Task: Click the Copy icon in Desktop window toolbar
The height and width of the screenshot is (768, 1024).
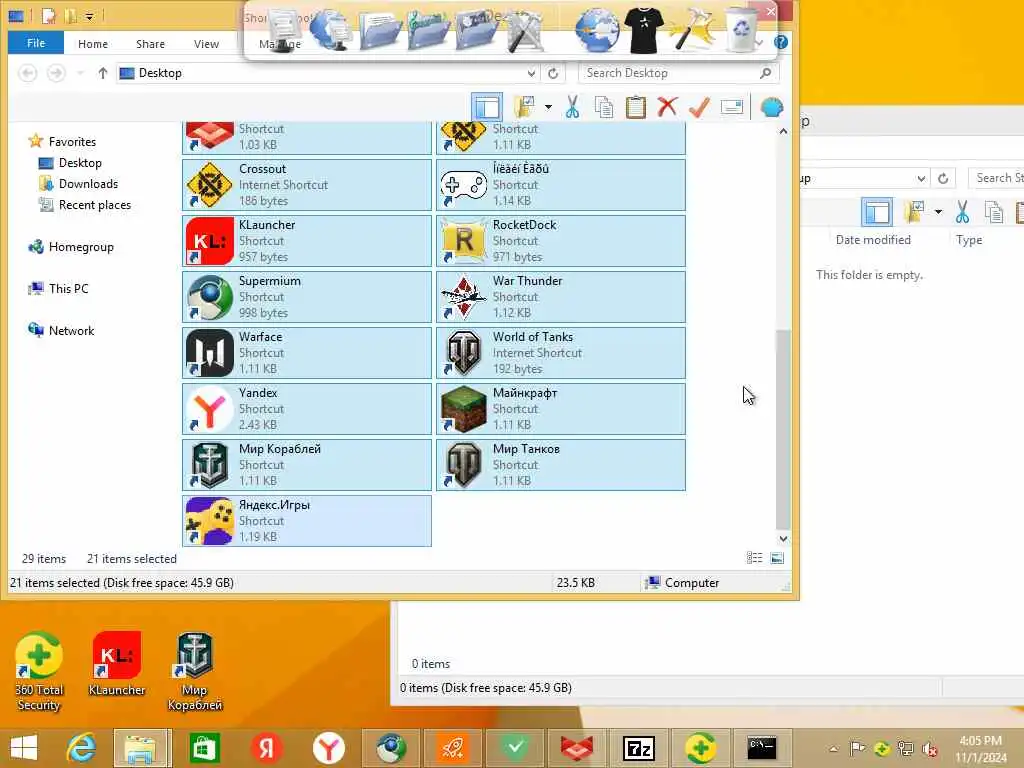Action: pyautogui.click(x=604, y=107)
